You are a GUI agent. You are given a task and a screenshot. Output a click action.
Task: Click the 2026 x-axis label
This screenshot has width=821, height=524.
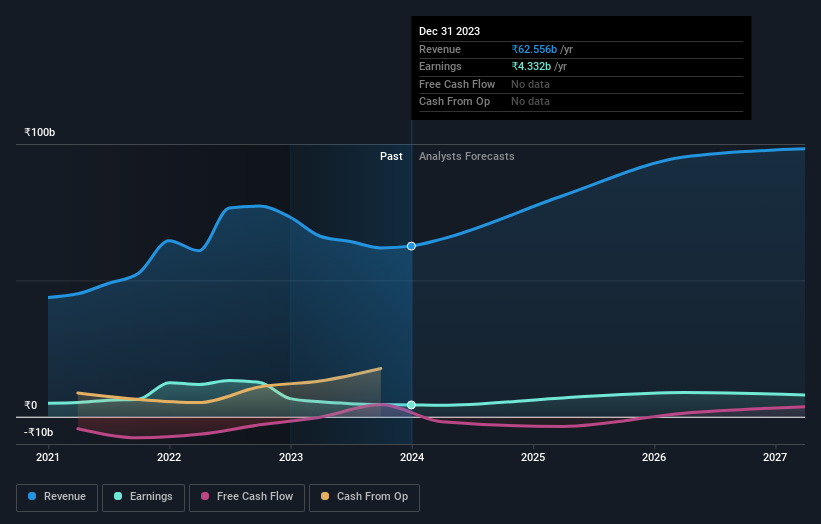tap(654, 458)
